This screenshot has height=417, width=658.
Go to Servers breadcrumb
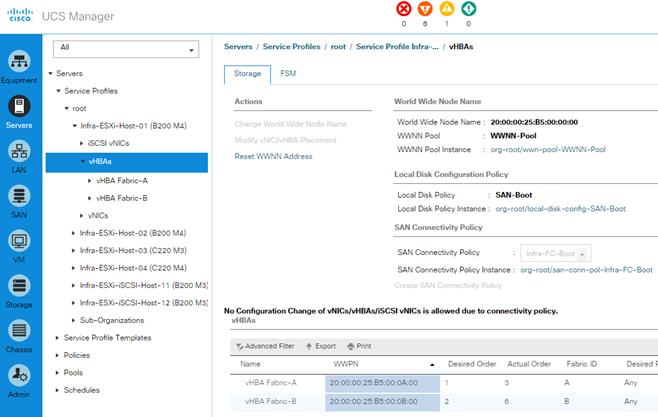click(238, 47)
